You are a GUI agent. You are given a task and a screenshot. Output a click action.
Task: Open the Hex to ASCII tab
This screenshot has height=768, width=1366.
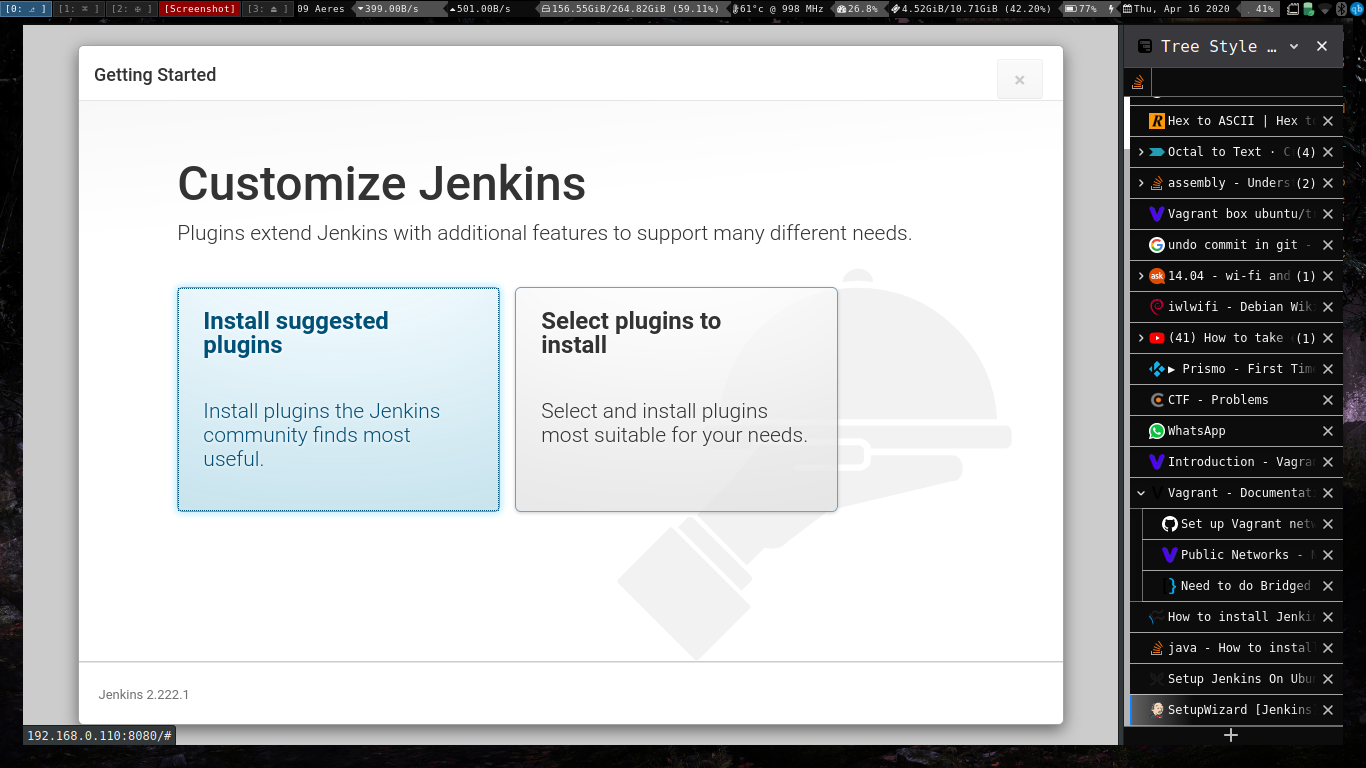coord(1236,121)
